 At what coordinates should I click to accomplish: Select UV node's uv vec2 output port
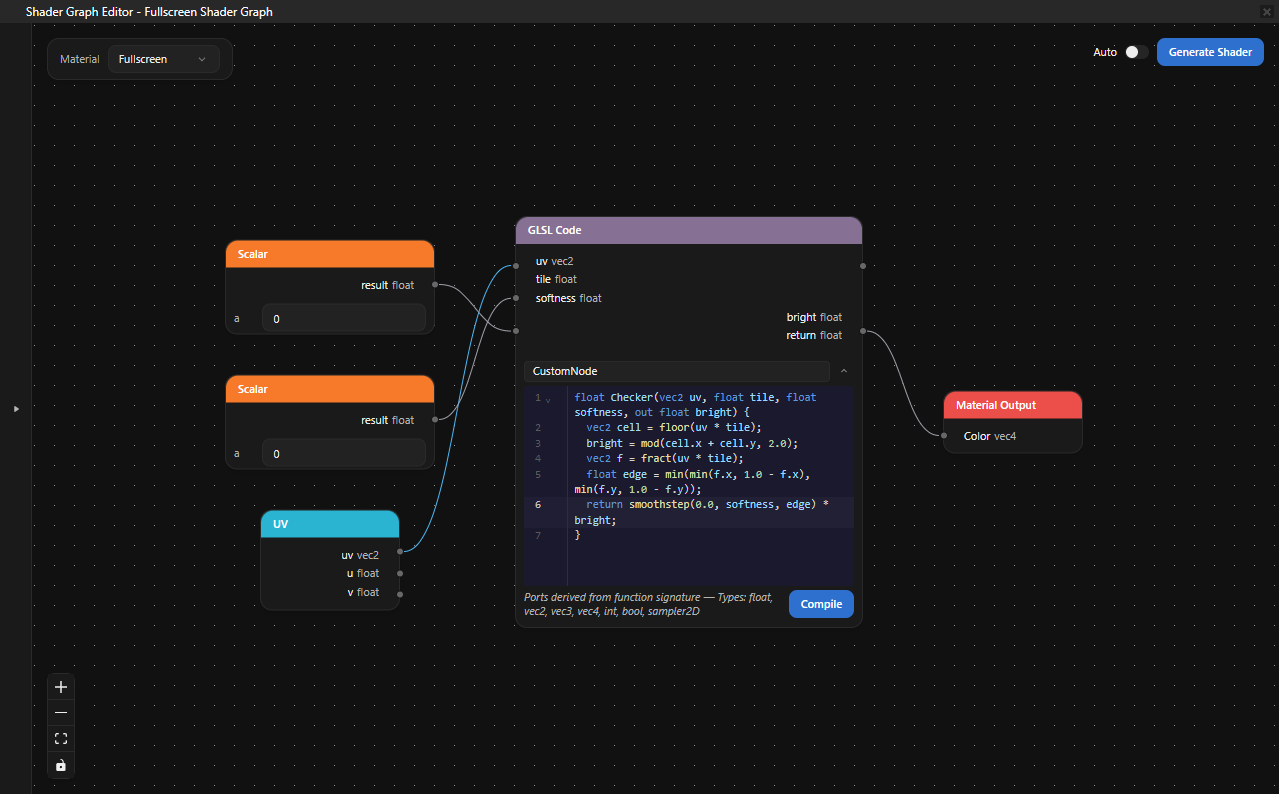(x=400, y=551)
